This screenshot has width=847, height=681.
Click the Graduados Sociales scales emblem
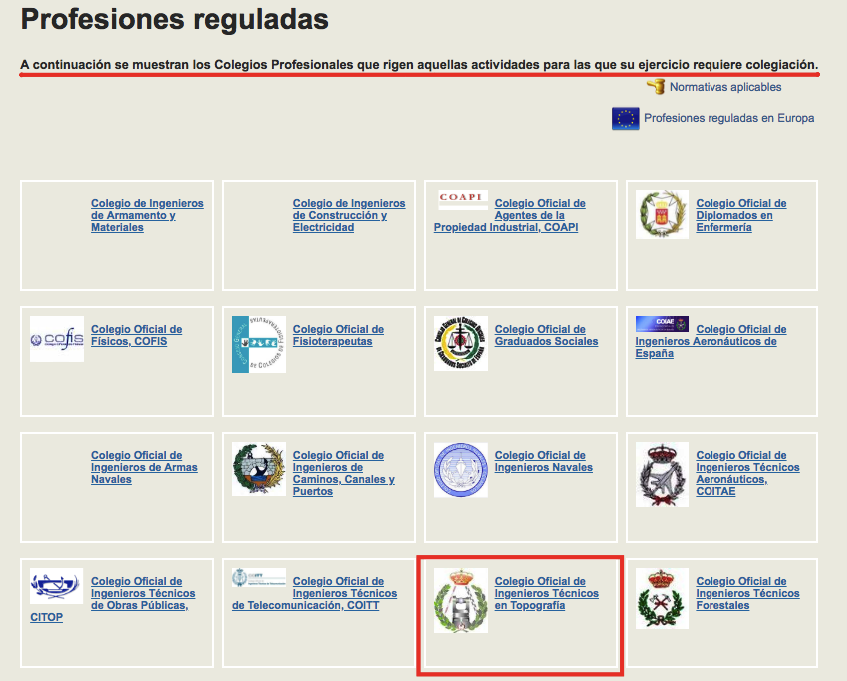(x=461, y=343)
